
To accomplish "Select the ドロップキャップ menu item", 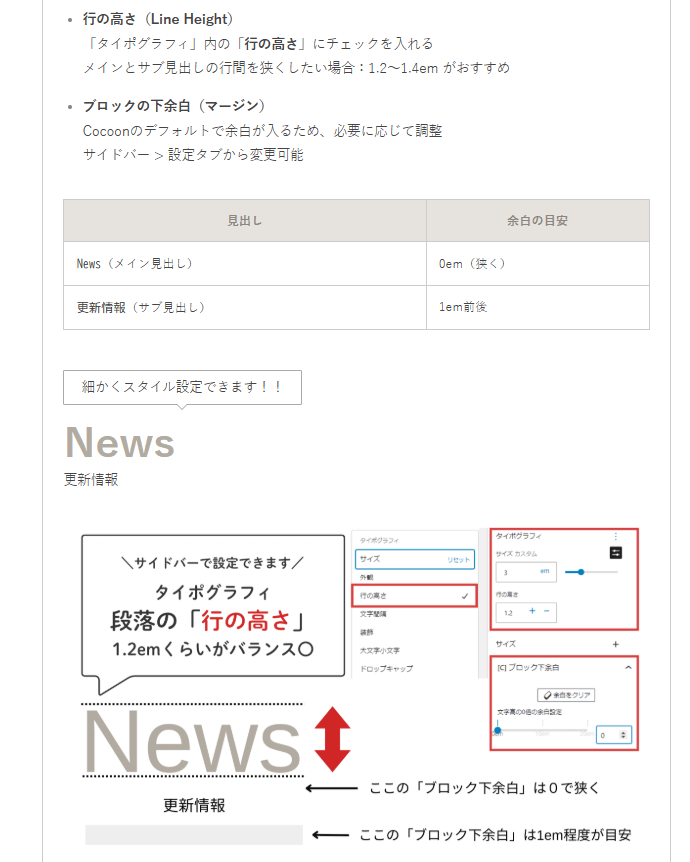I will tap(387, 668).
